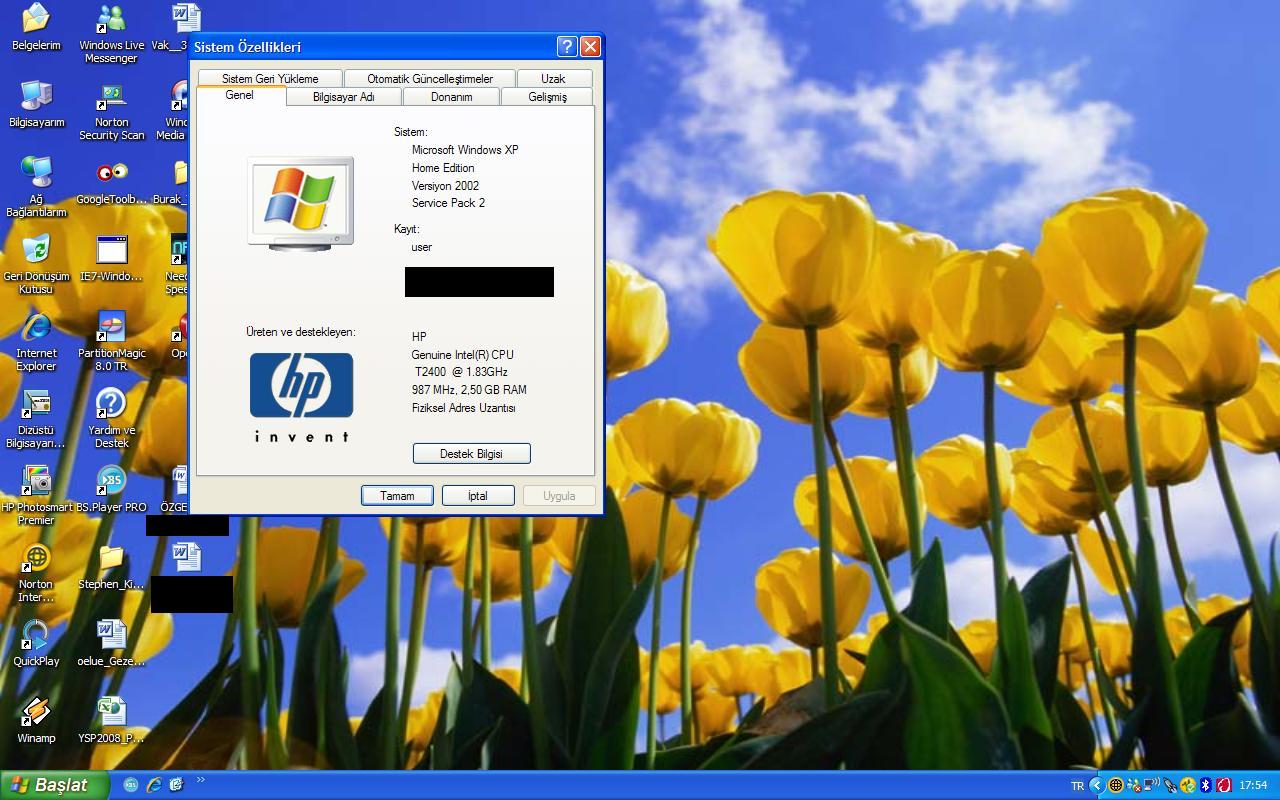Launch Norton Internet Security desktop shortcut
This screenshot has width=1280, height=800.
[x=36, y=572]
